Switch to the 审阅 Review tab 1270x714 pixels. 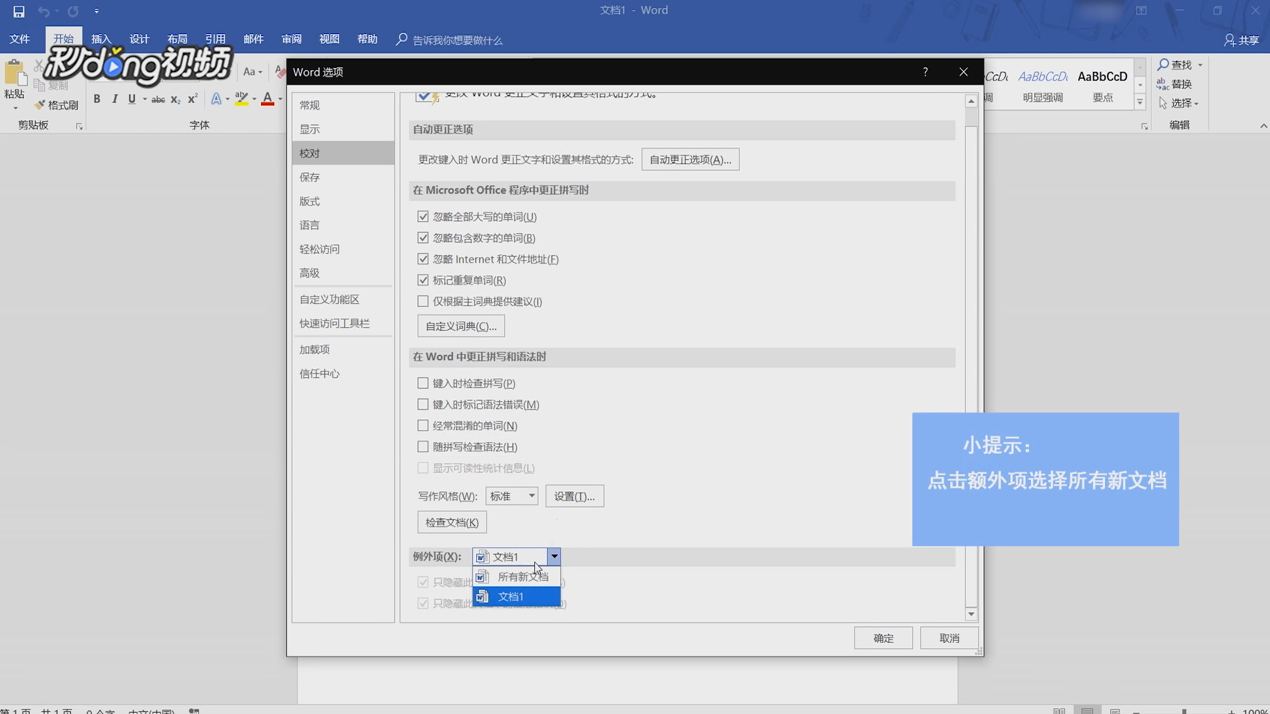[291, 40]
